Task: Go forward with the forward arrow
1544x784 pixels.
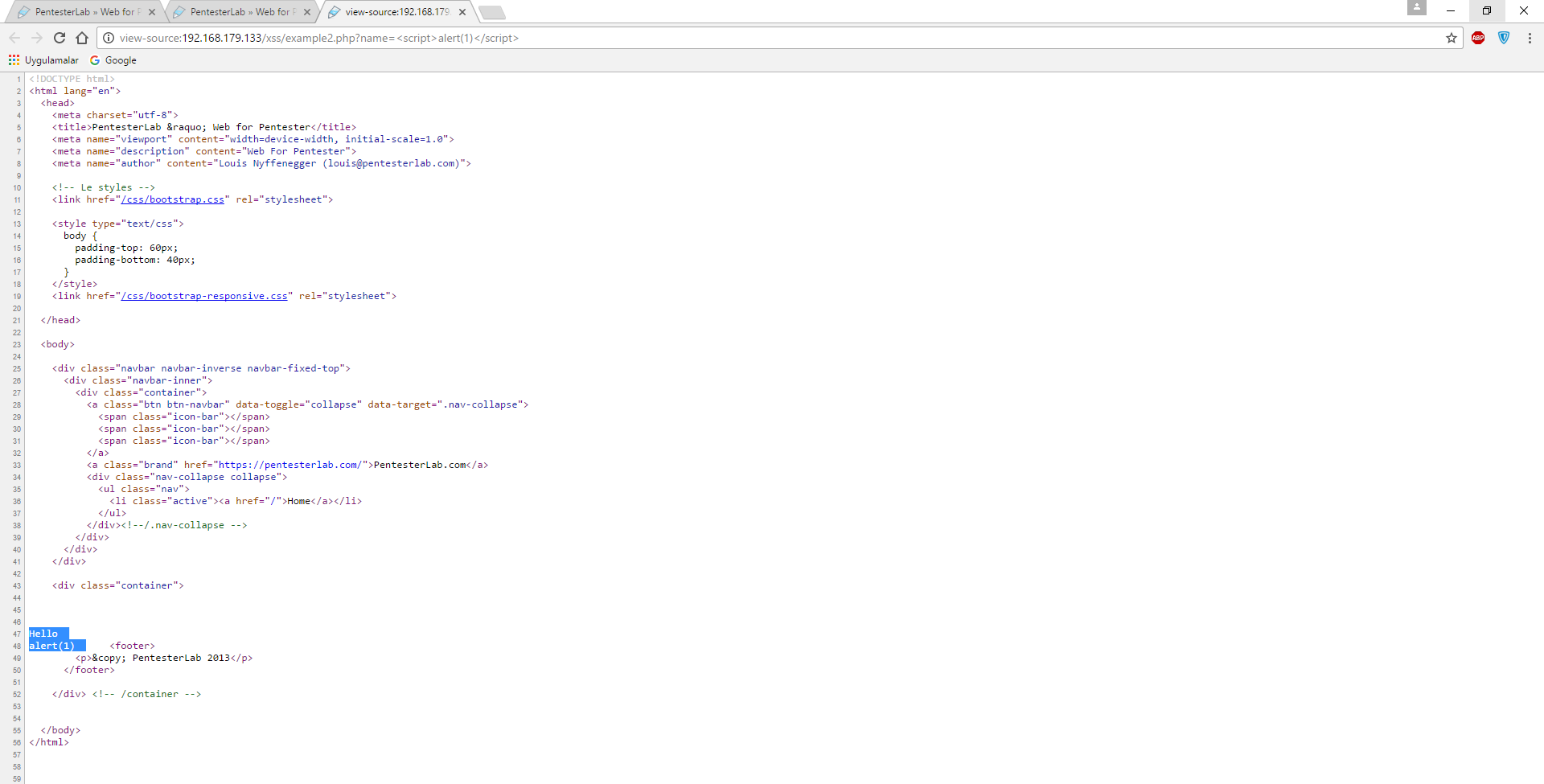Action: (37, 38)
